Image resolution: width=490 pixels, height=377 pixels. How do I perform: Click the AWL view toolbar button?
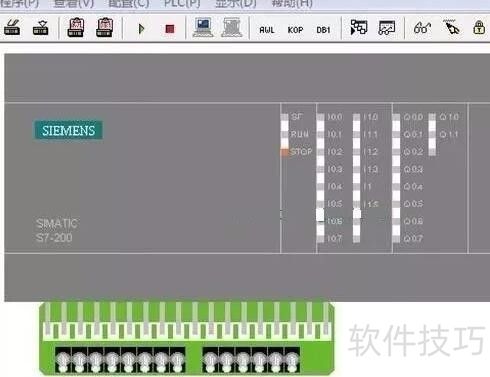pos(267,30)
